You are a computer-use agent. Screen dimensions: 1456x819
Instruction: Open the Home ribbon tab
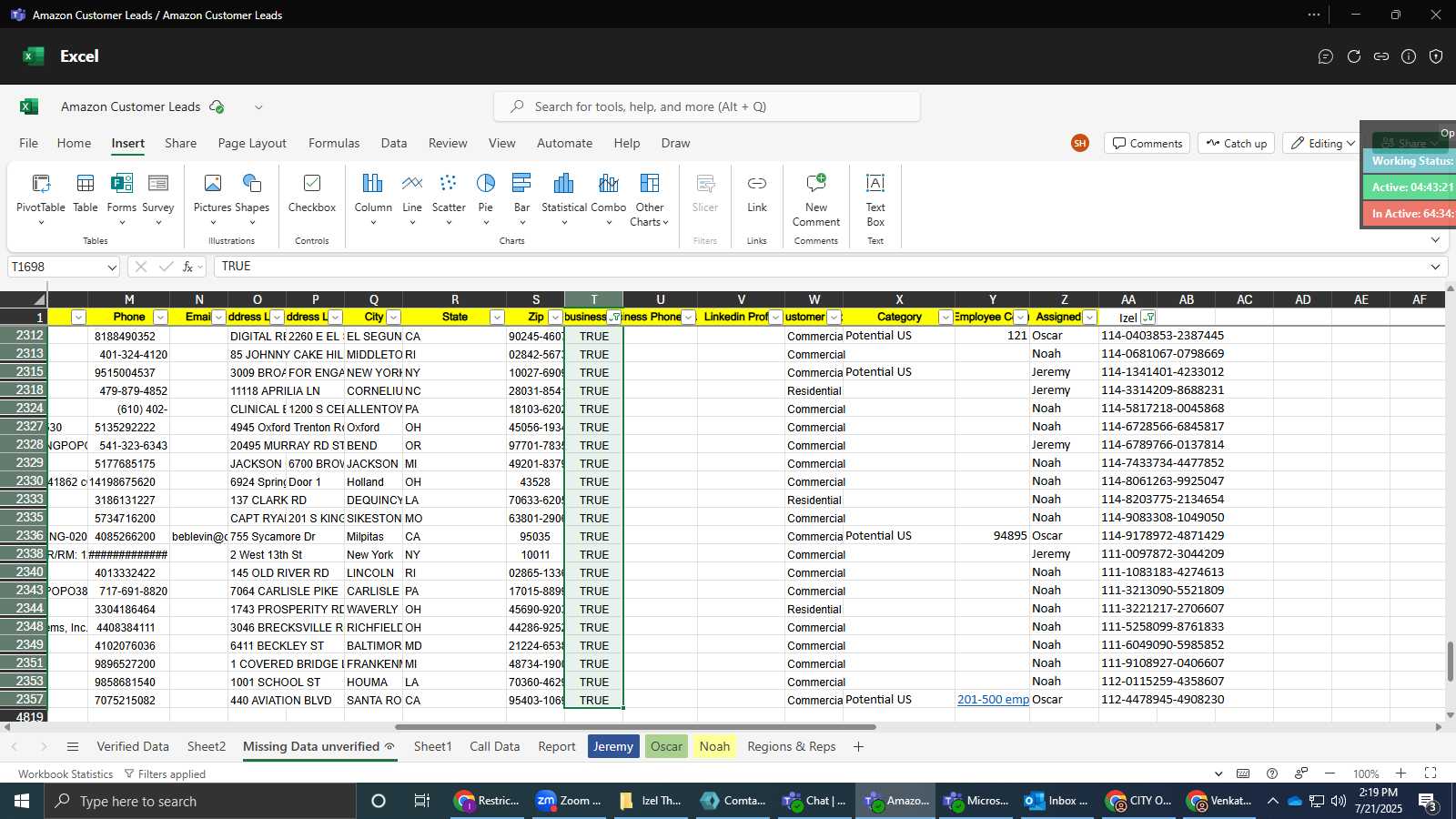[74, 144]
